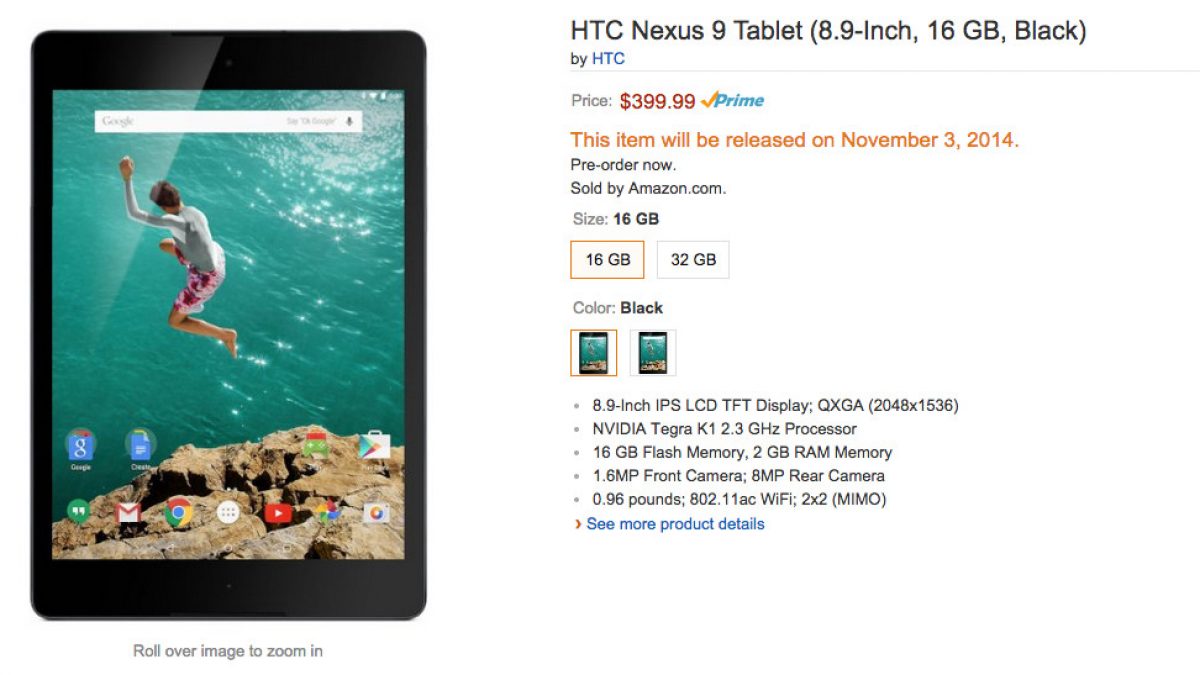The height and width of the screenshot is (675, 1200).
Task: Click the Chrome icon on the tablet screen
Action: (x=178, y=513)
